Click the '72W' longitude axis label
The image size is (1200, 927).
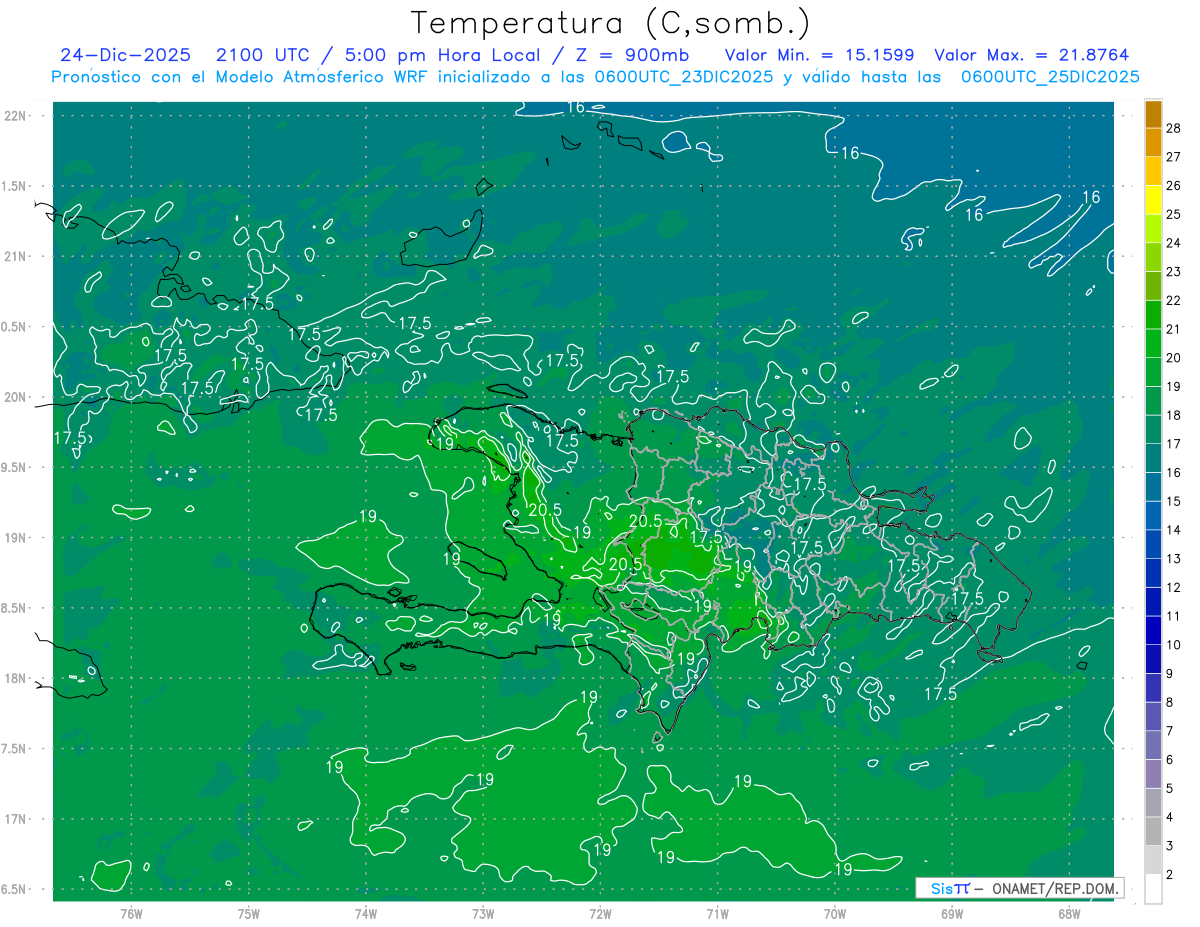[x=600, y=914]
